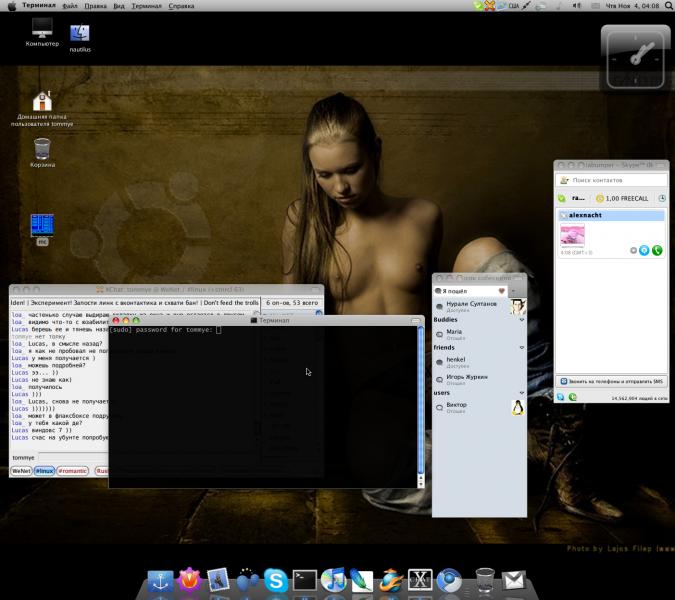
Task: Open Spotlight search magnifier in menu bar
Action: [669, 6]
